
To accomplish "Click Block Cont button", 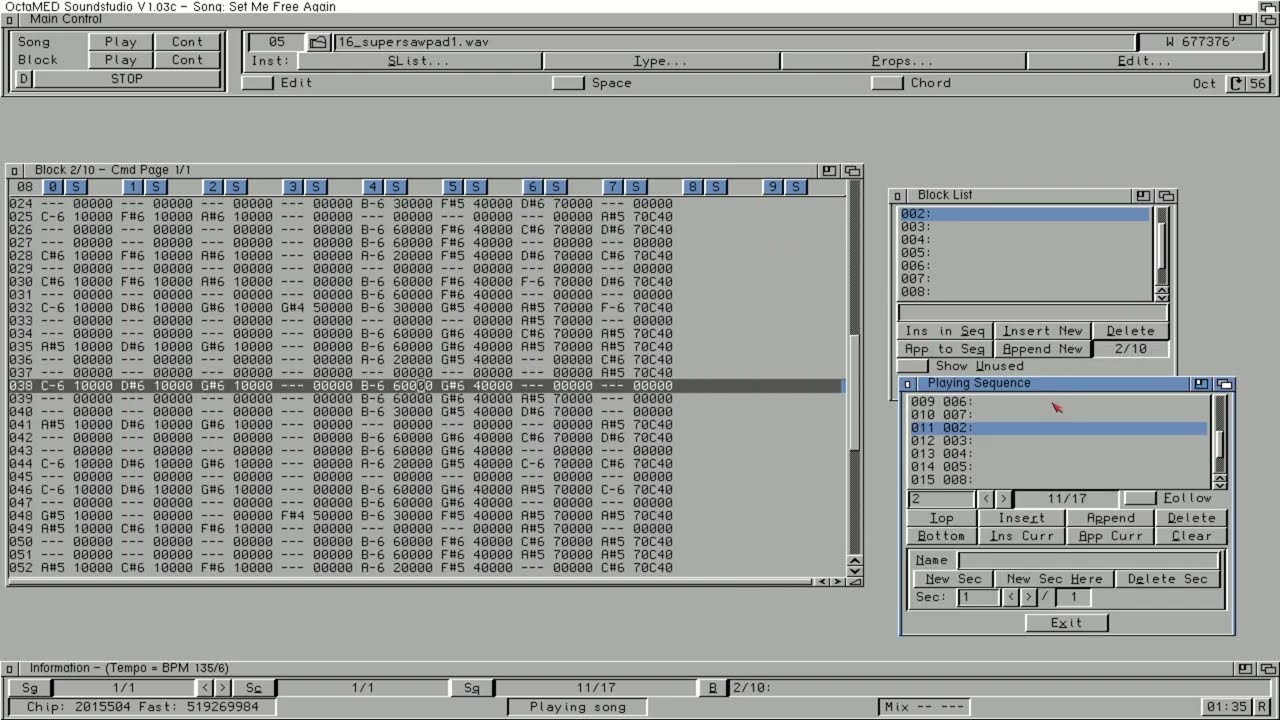I will tap(187, 60).
